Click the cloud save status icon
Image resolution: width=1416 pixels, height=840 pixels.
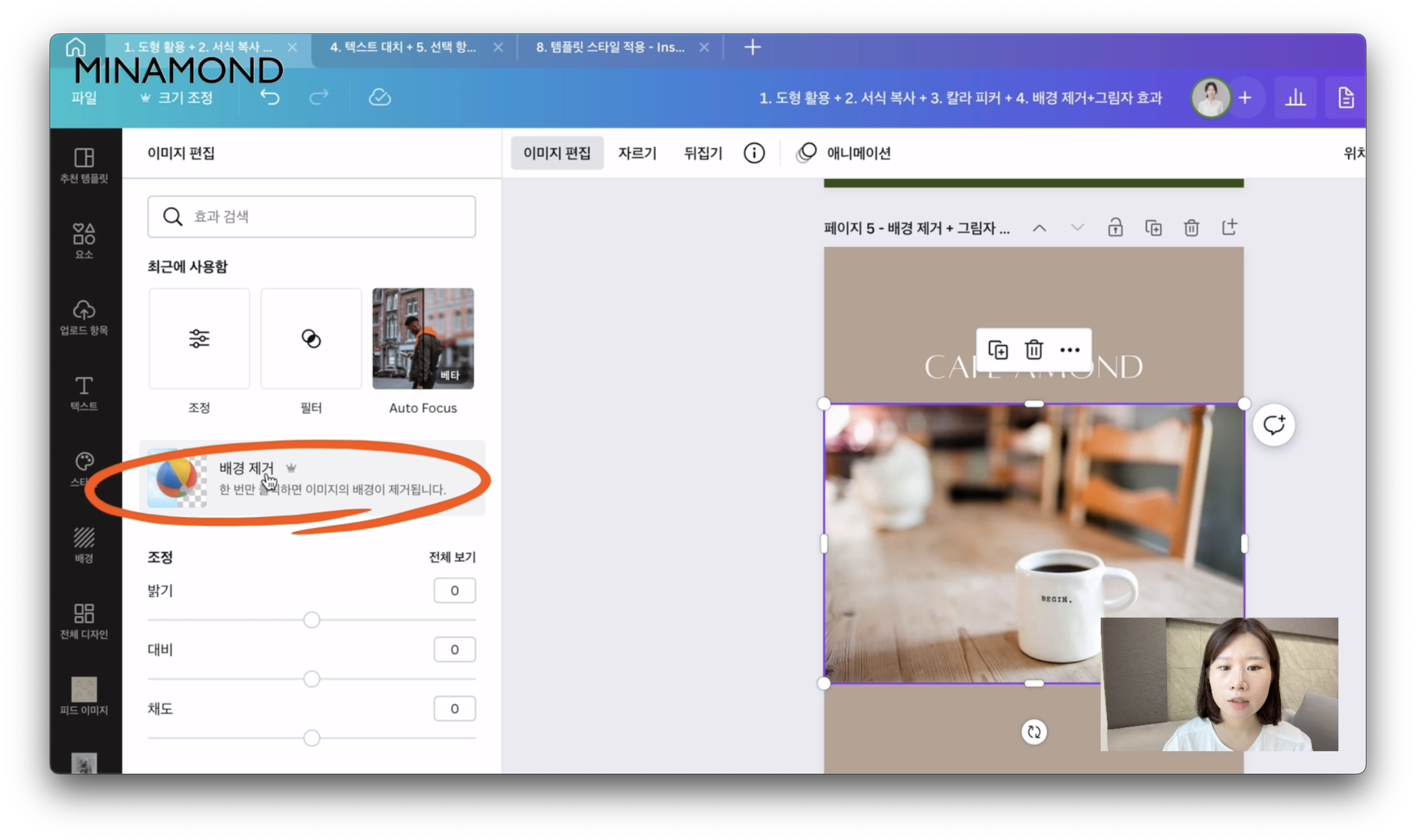[x=380, y=98]
